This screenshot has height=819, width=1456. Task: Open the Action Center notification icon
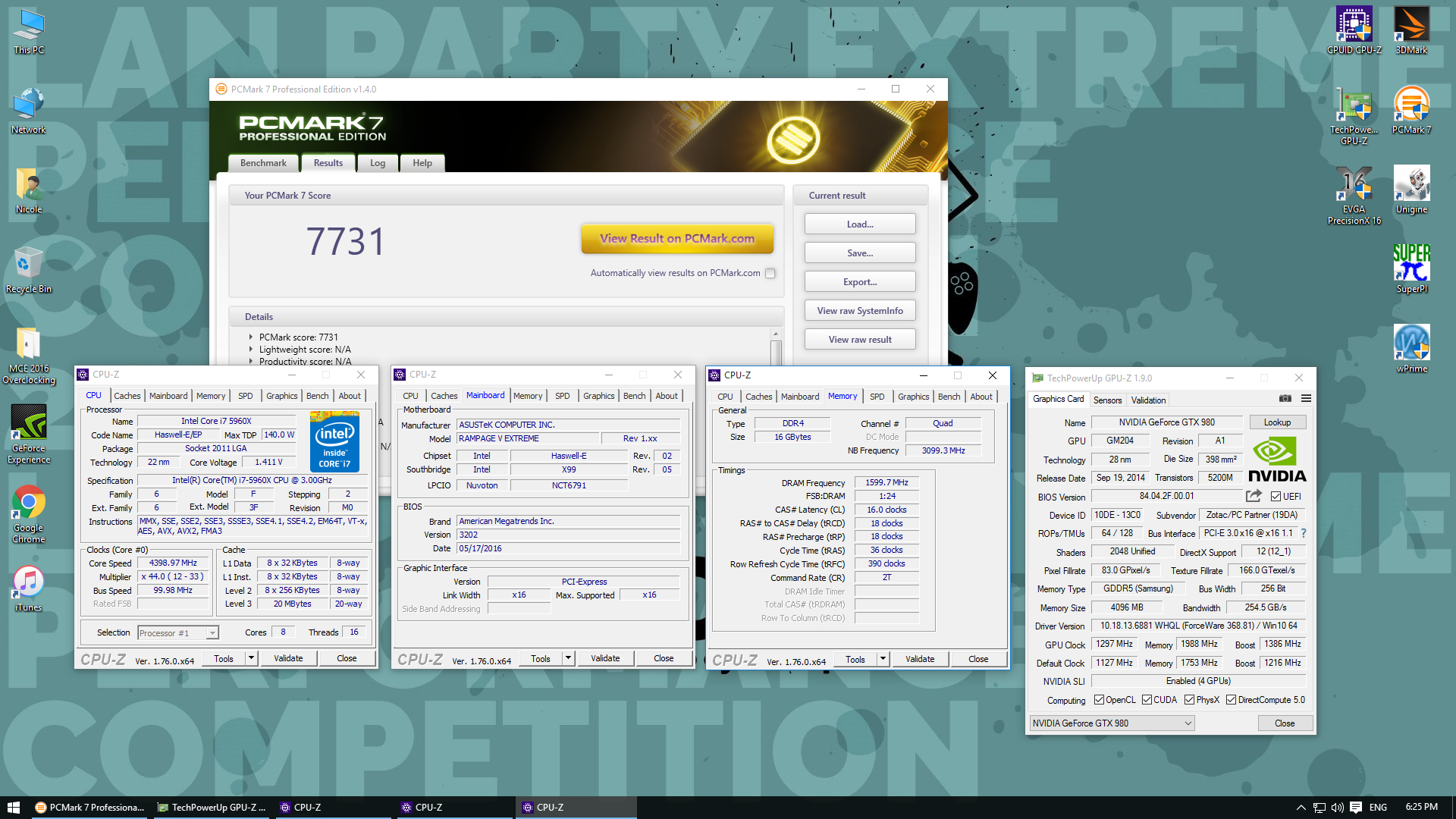tap(1356, 808)
